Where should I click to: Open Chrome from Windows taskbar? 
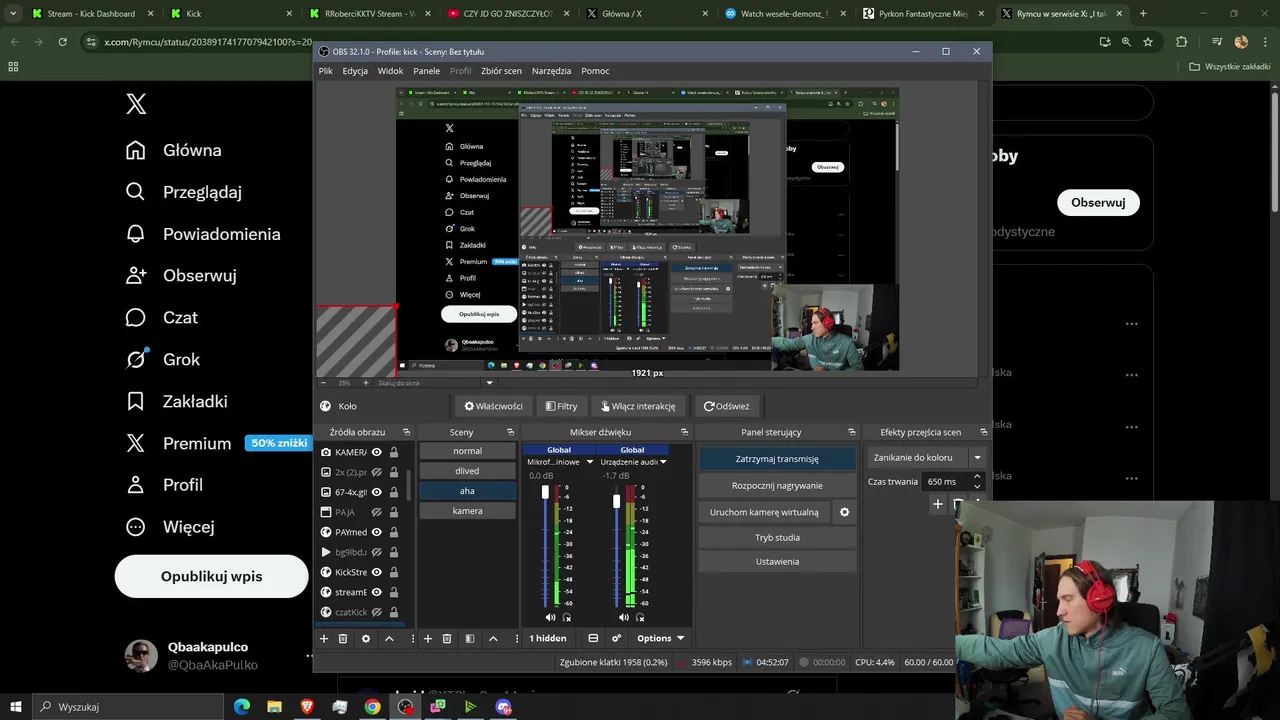click(372, 707)
